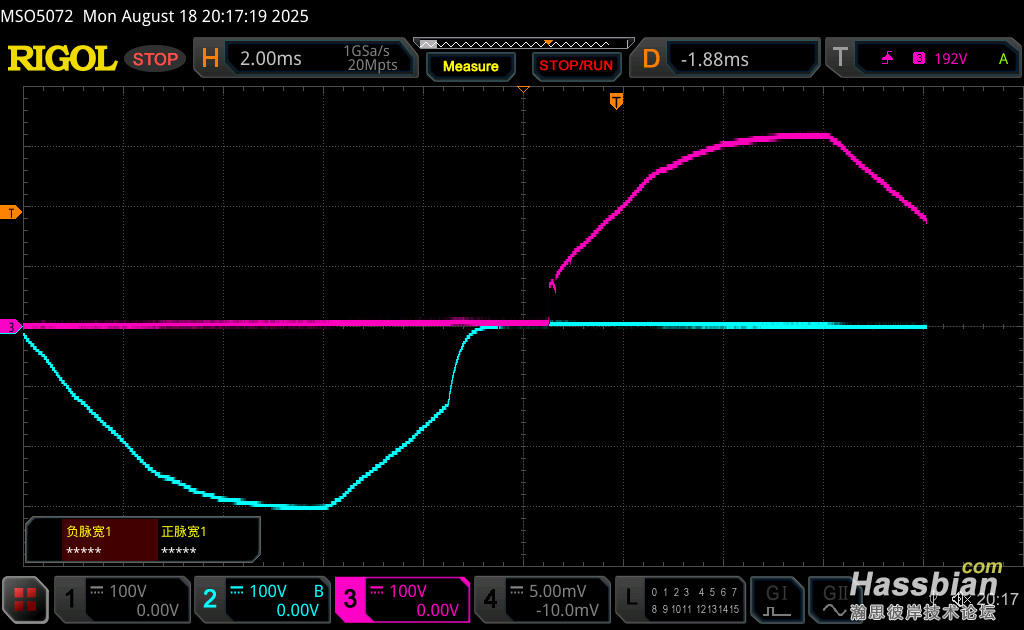Toggle channel 2 cyan waveform
The image size is (1024, 630).
261,600
